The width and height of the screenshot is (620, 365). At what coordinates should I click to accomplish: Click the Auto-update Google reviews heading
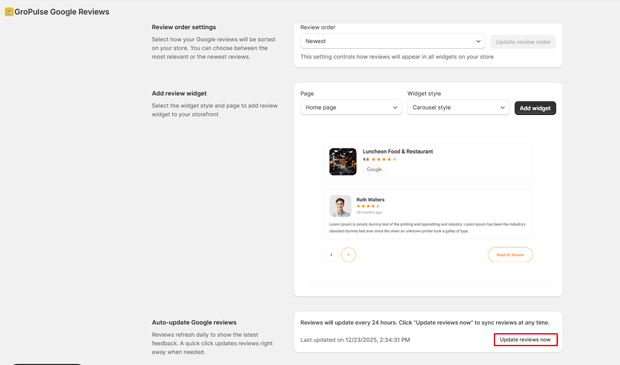pyautogui.click(x=194, y=322)
